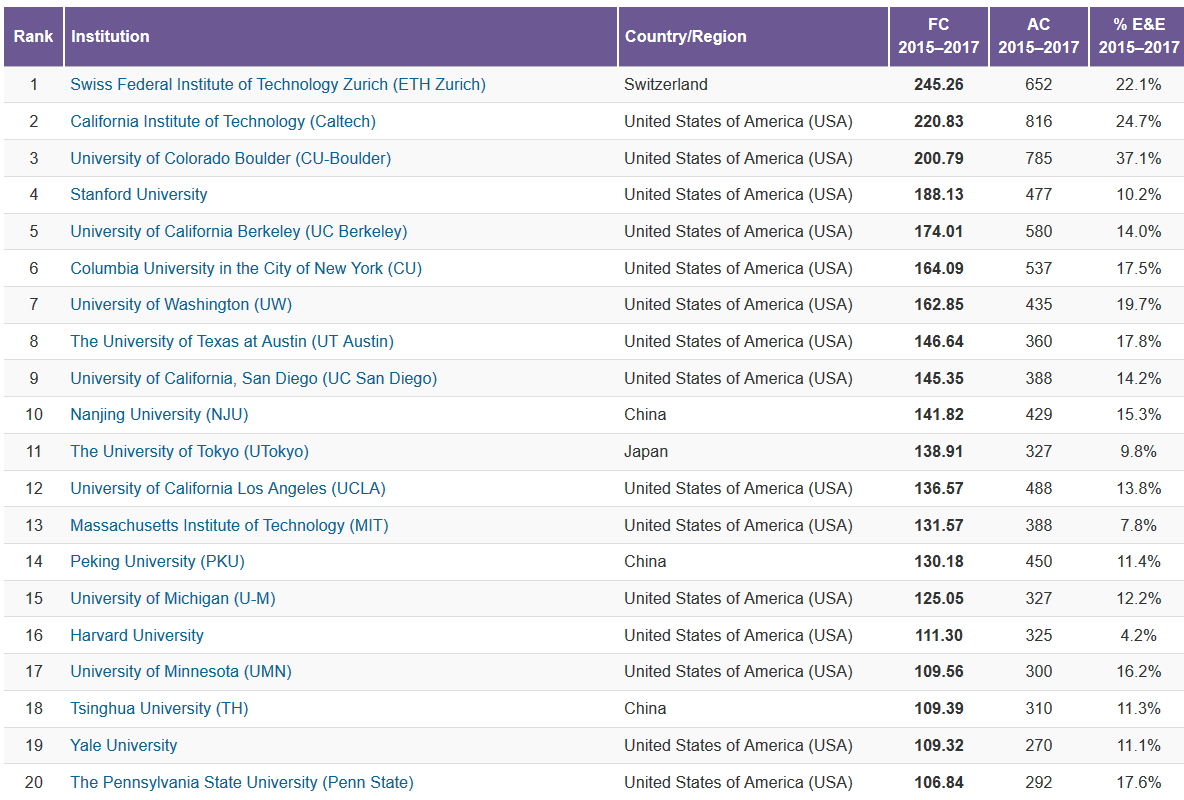Select FC value 200.79

point(939,159)
